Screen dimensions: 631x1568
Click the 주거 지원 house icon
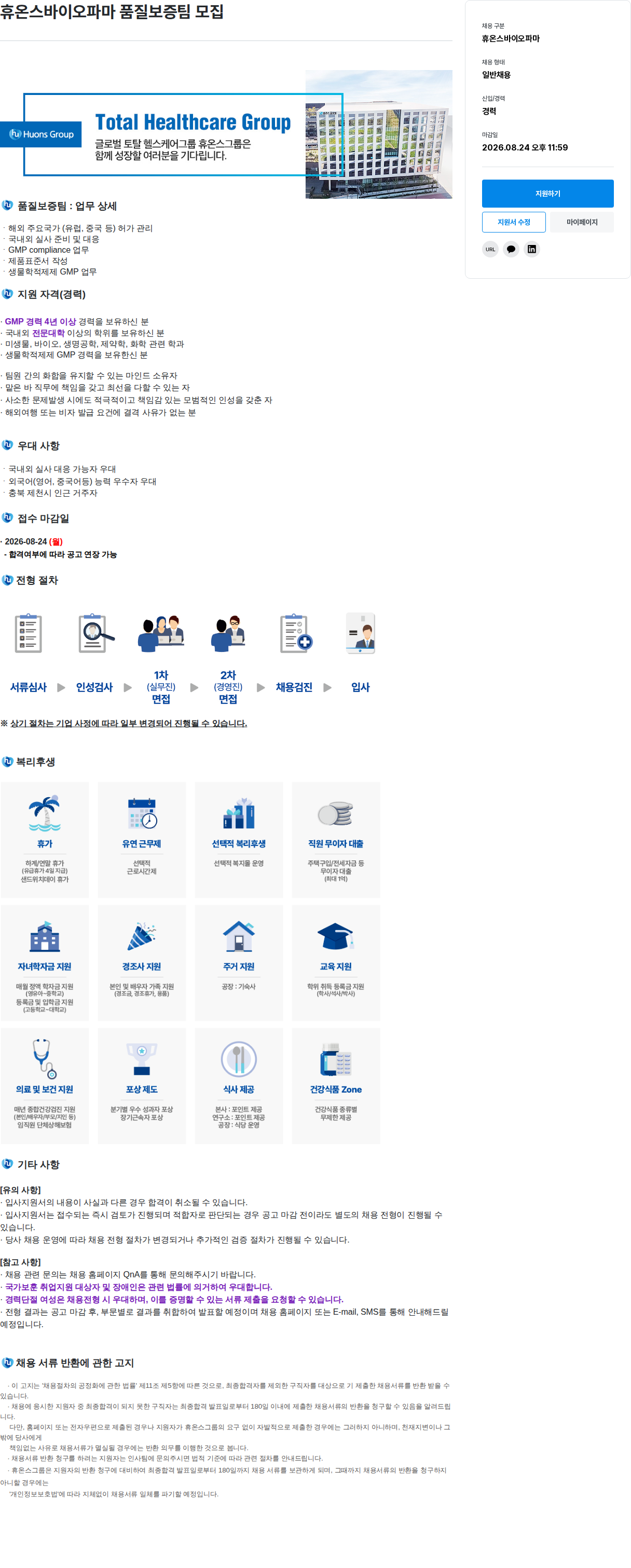tap(239, 936)
